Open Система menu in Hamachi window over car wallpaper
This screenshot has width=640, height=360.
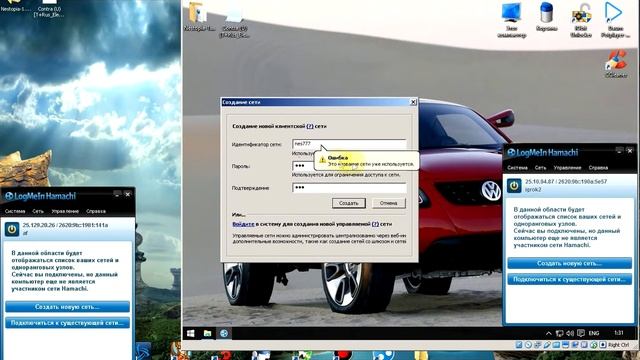[x=518, y=168]
